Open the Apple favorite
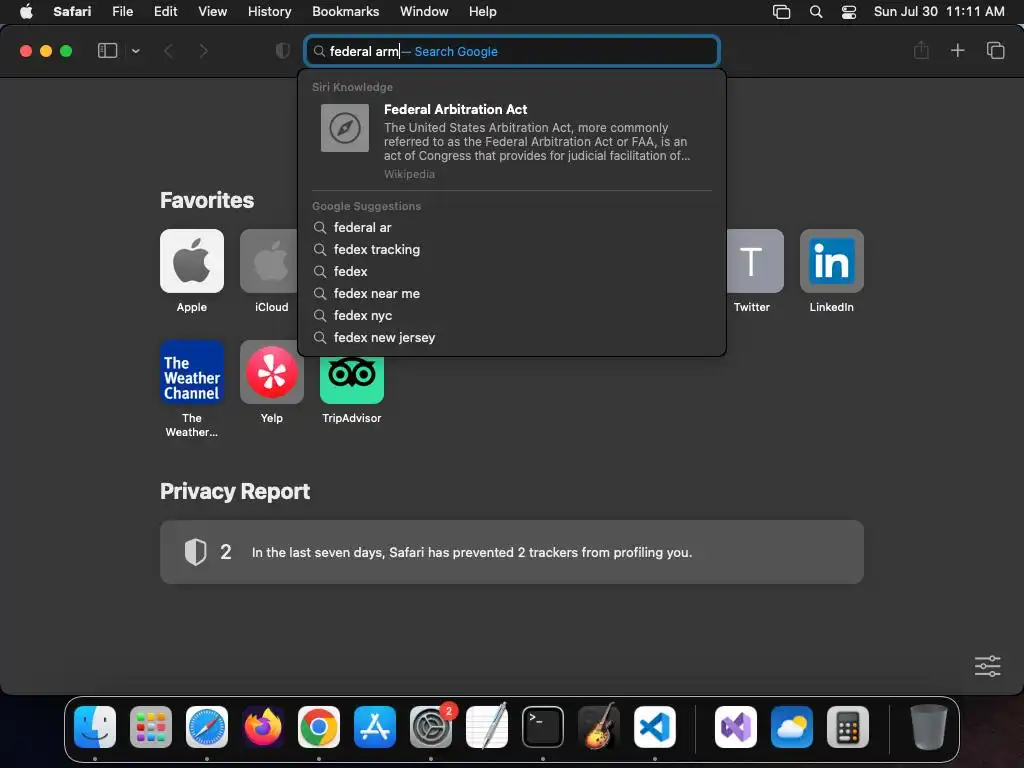This screenshot has width=1024, height=768. click(192, 261)
